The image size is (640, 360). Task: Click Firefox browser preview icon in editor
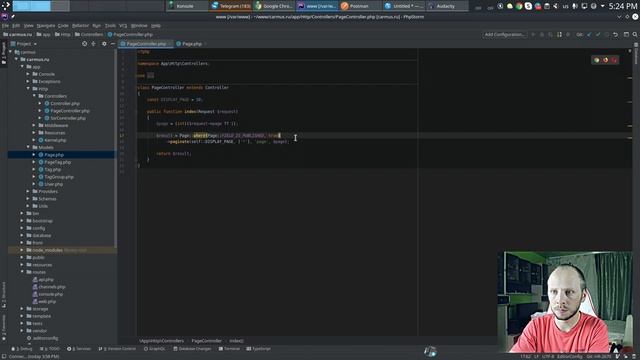[x=605, y=60]
